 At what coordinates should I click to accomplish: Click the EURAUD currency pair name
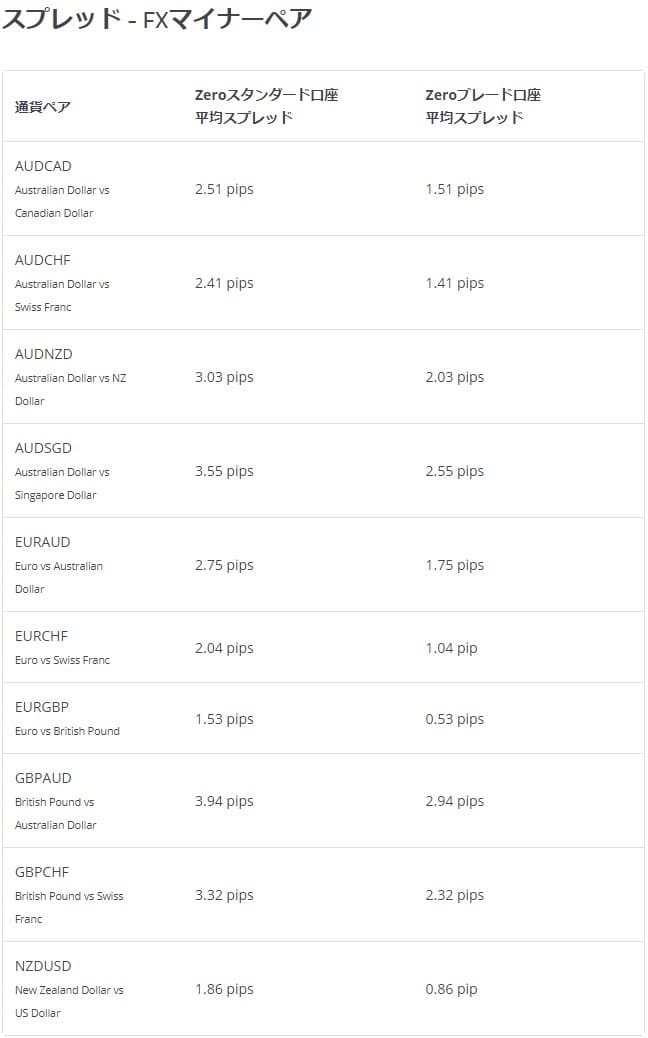click(x=43, y=542)
